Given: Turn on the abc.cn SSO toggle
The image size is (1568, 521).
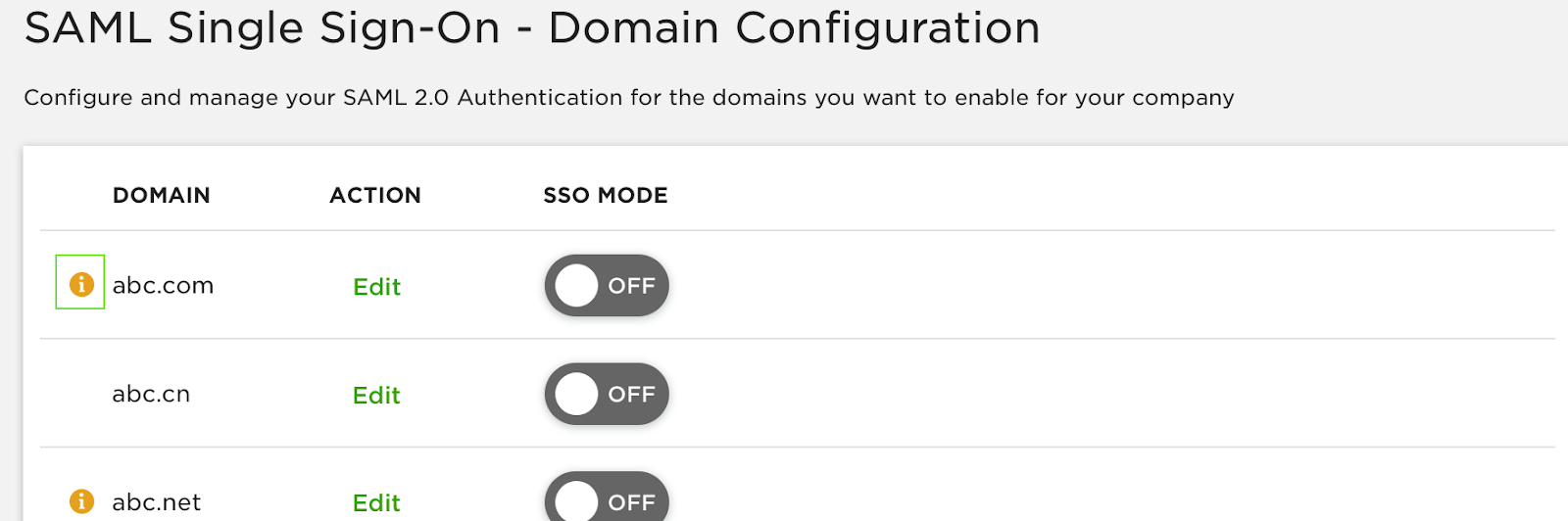Looking at the screenshot, I should tap(607, 394).
